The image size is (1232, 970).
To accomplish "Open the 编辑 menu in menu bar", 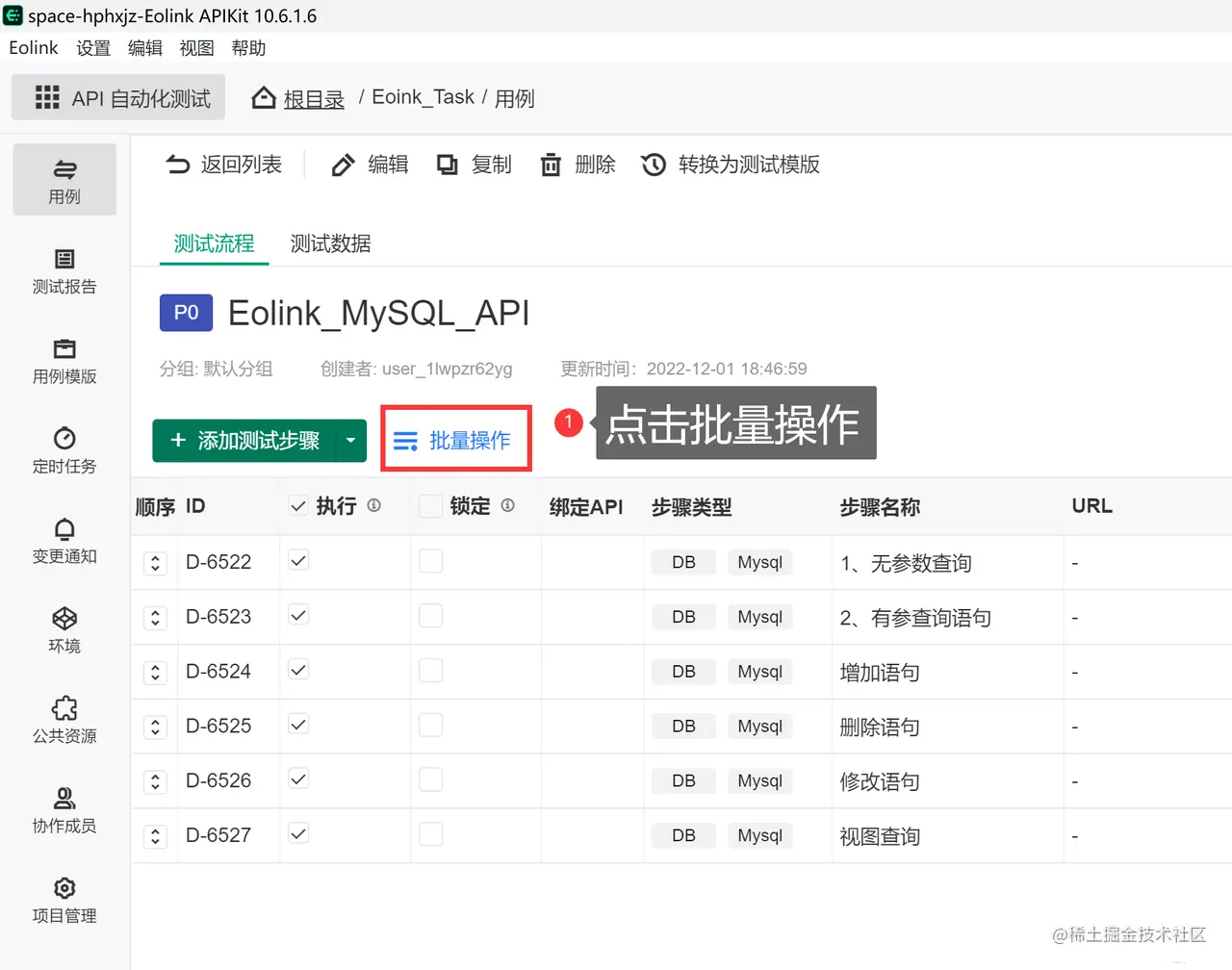I will pos(145,48).
